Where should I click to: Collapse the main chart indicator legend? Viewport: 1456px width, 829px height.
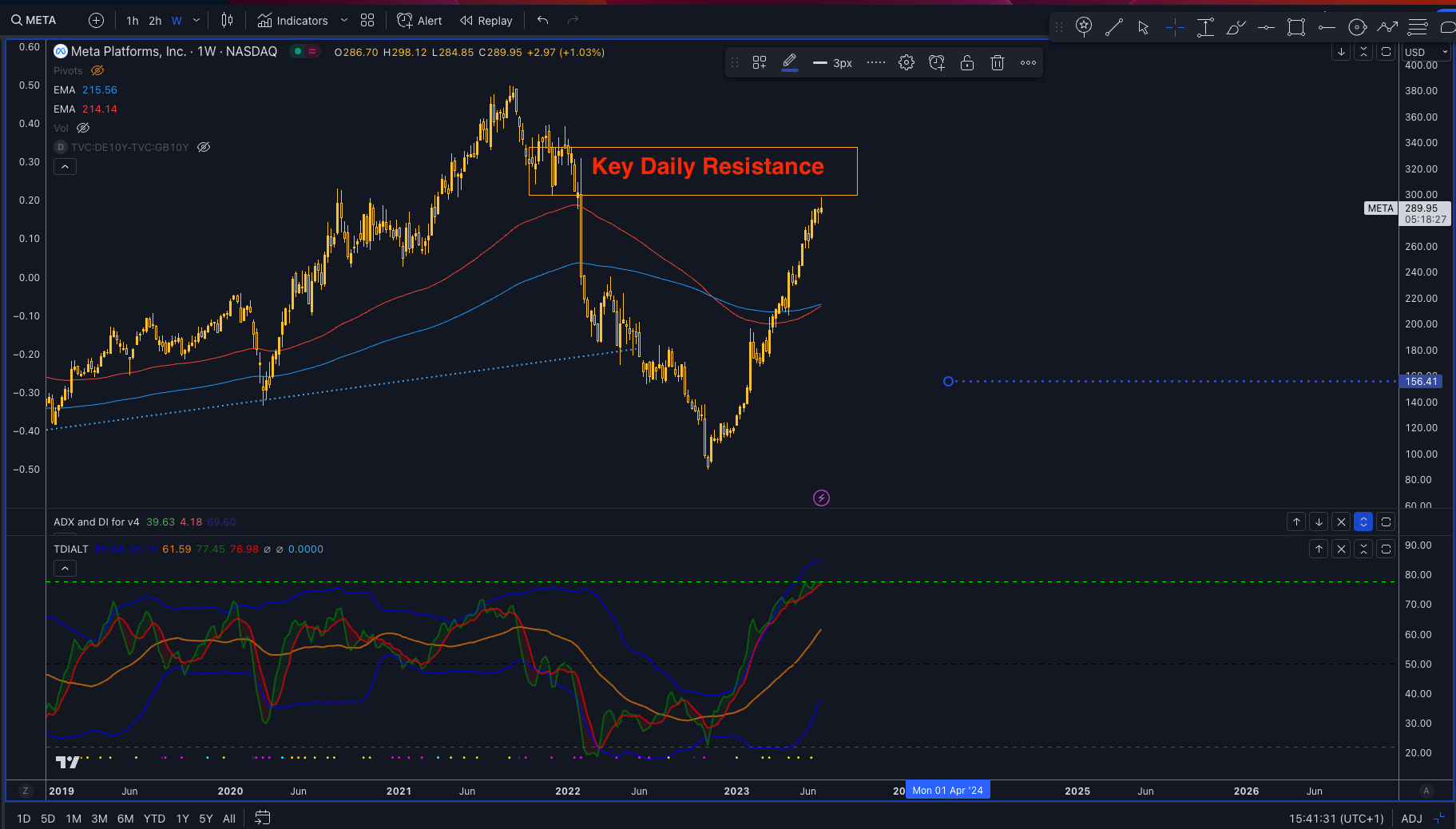[65, 166]
